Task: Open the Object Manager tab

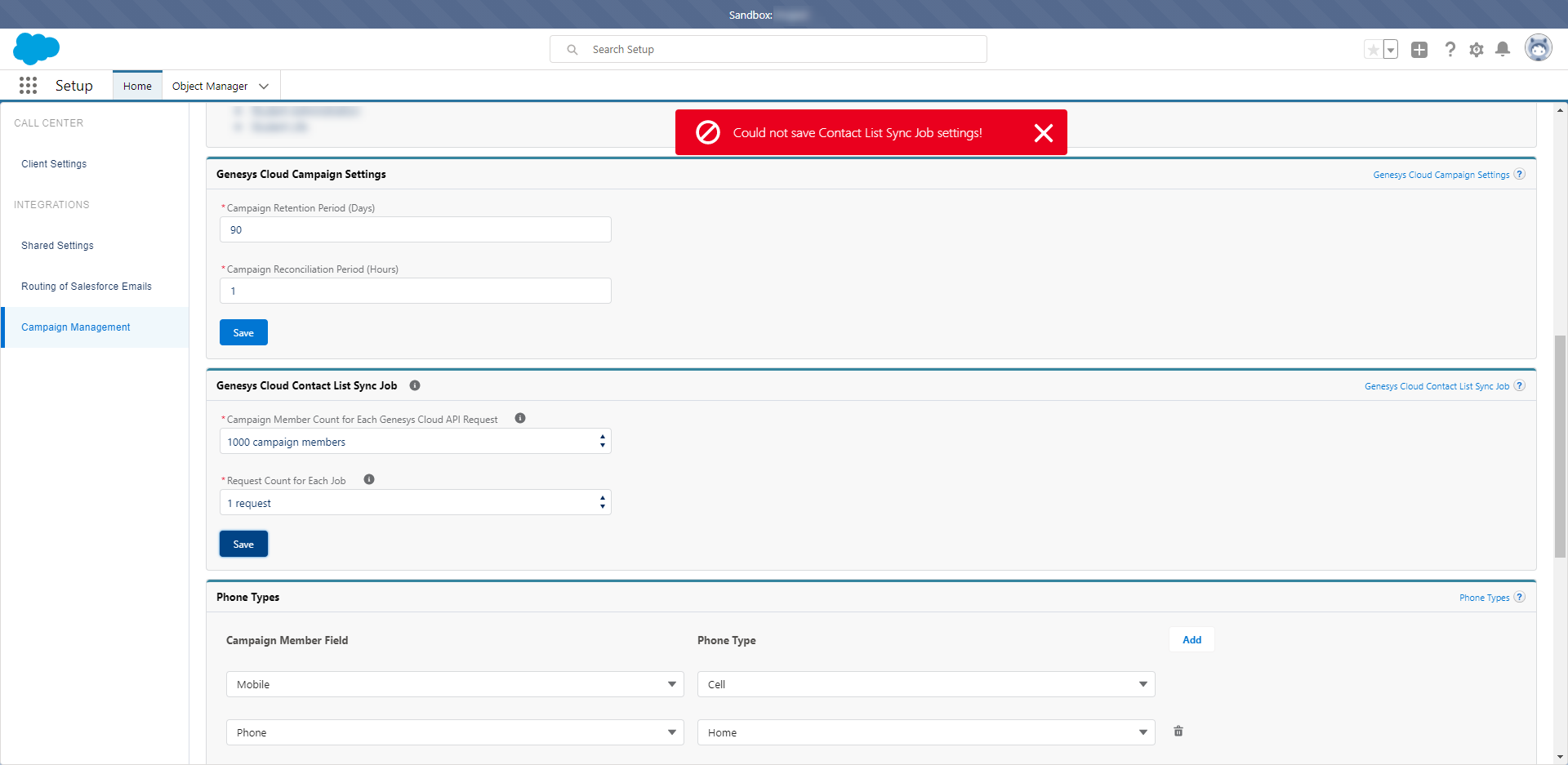Action: point(210,86)
